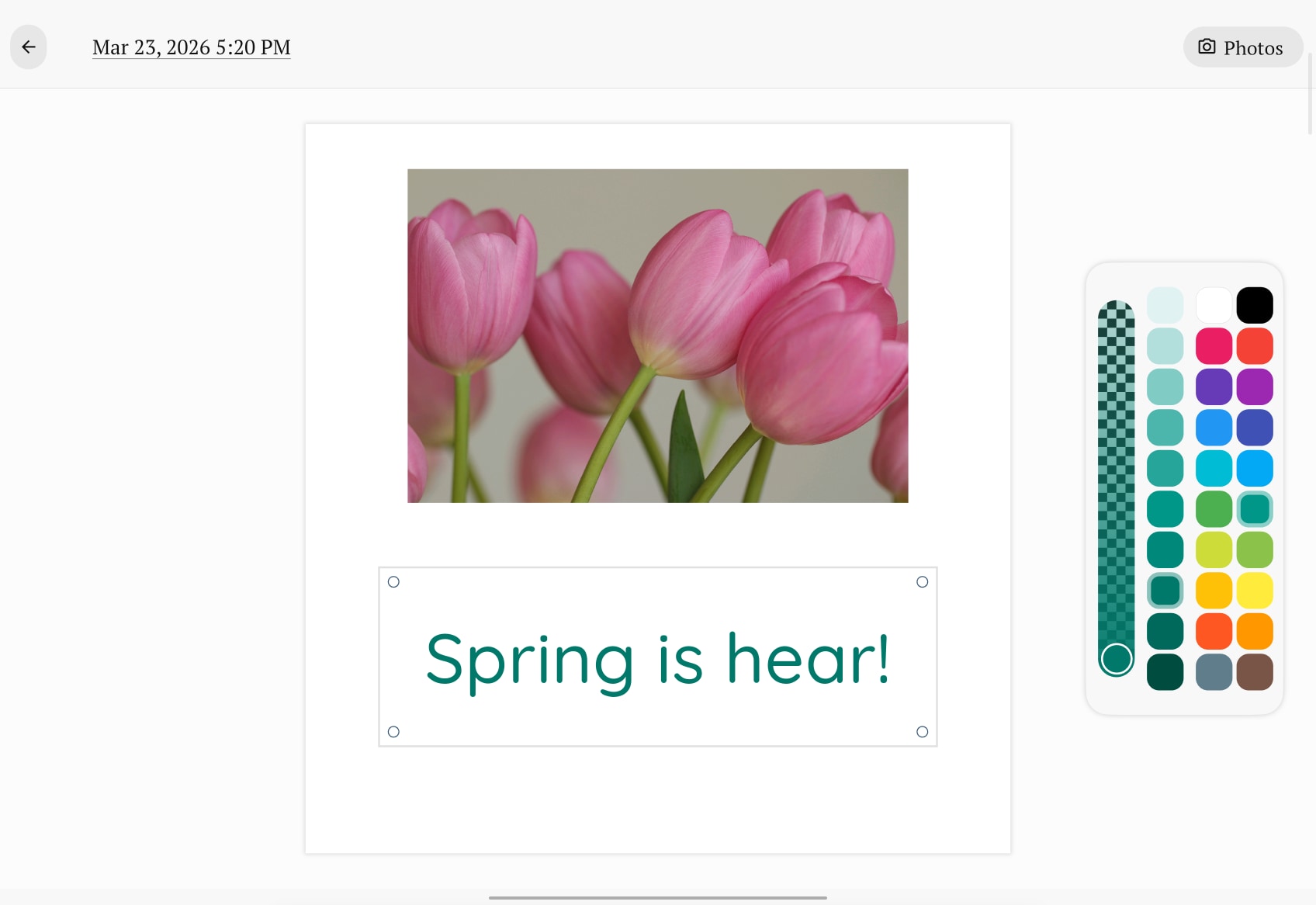Select the slate gray swatch
Image resolution: width=1316 pixels, height=905 pixels.
[x=1214, y=672]
